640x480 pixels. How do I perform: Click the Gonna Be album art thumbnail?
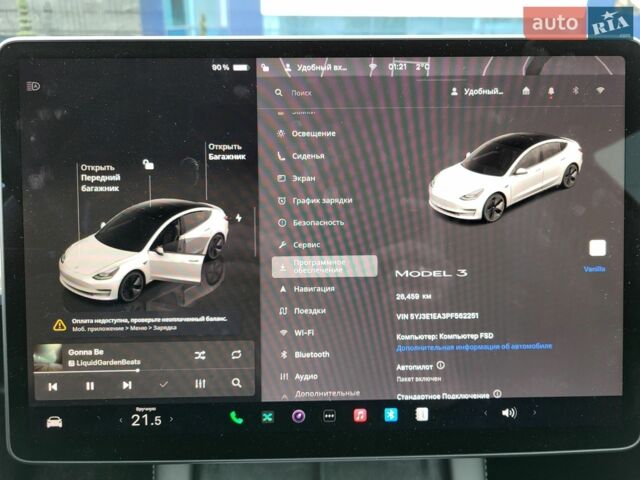[x=48, y=357]
